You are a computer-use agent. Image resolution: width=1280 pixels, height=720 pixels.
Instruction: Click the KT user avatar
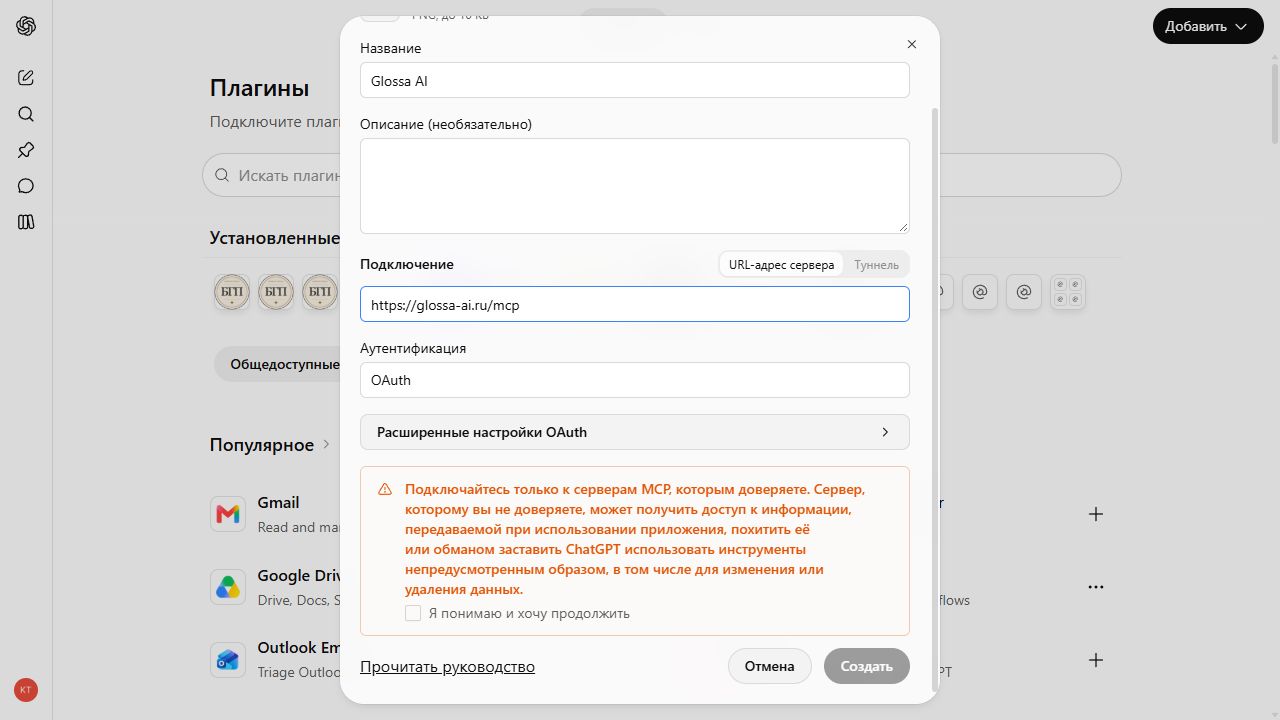26,690
